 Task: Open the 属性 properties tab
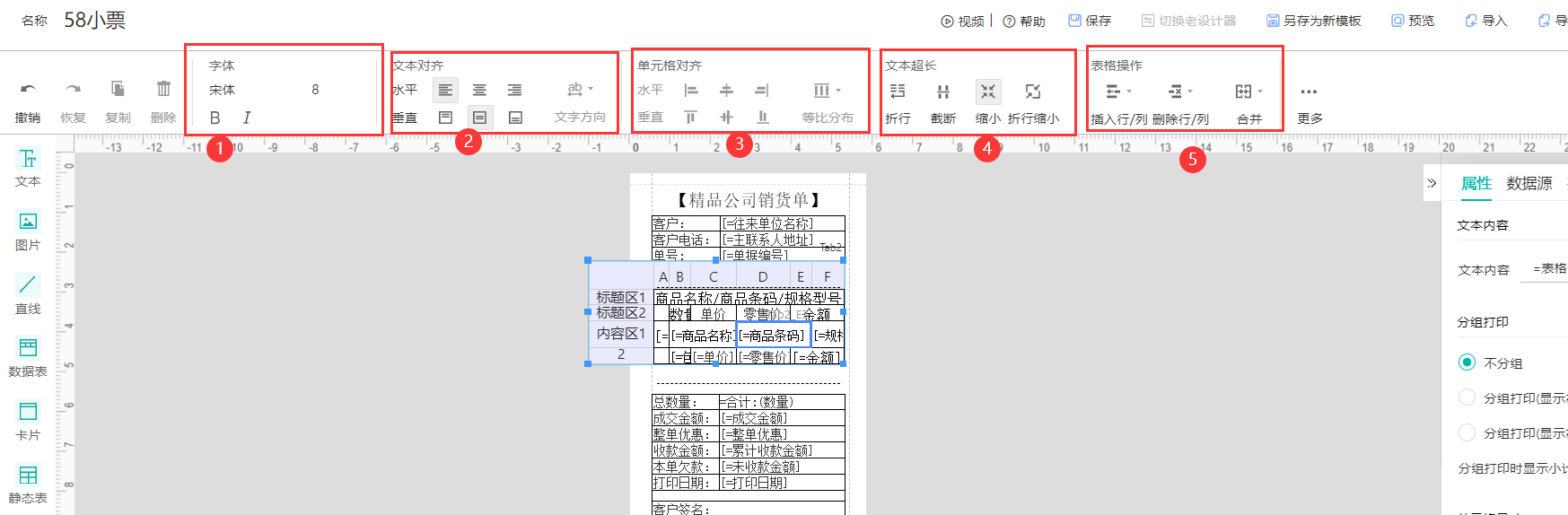[1476, 183]
